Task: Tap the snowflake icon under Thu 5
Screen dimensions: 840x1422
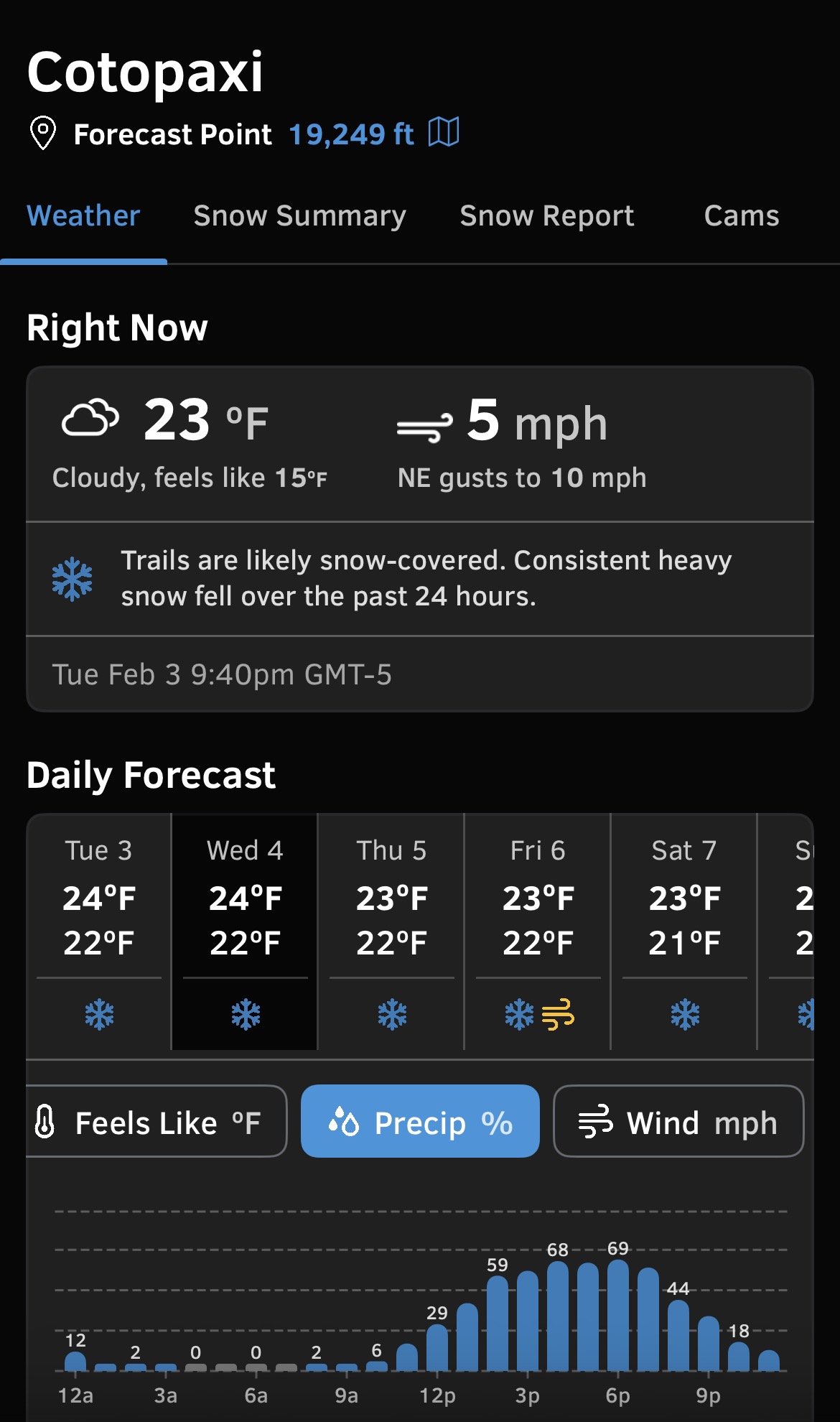Action: (392, 1015)
